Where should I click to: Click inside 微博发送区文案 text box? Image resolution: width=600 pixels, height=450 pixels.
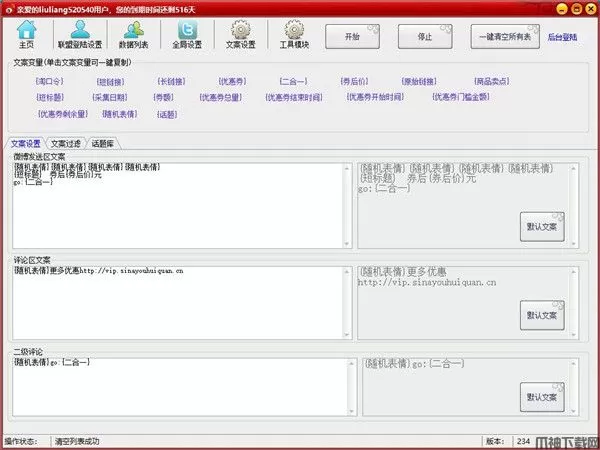pos(178,205)
